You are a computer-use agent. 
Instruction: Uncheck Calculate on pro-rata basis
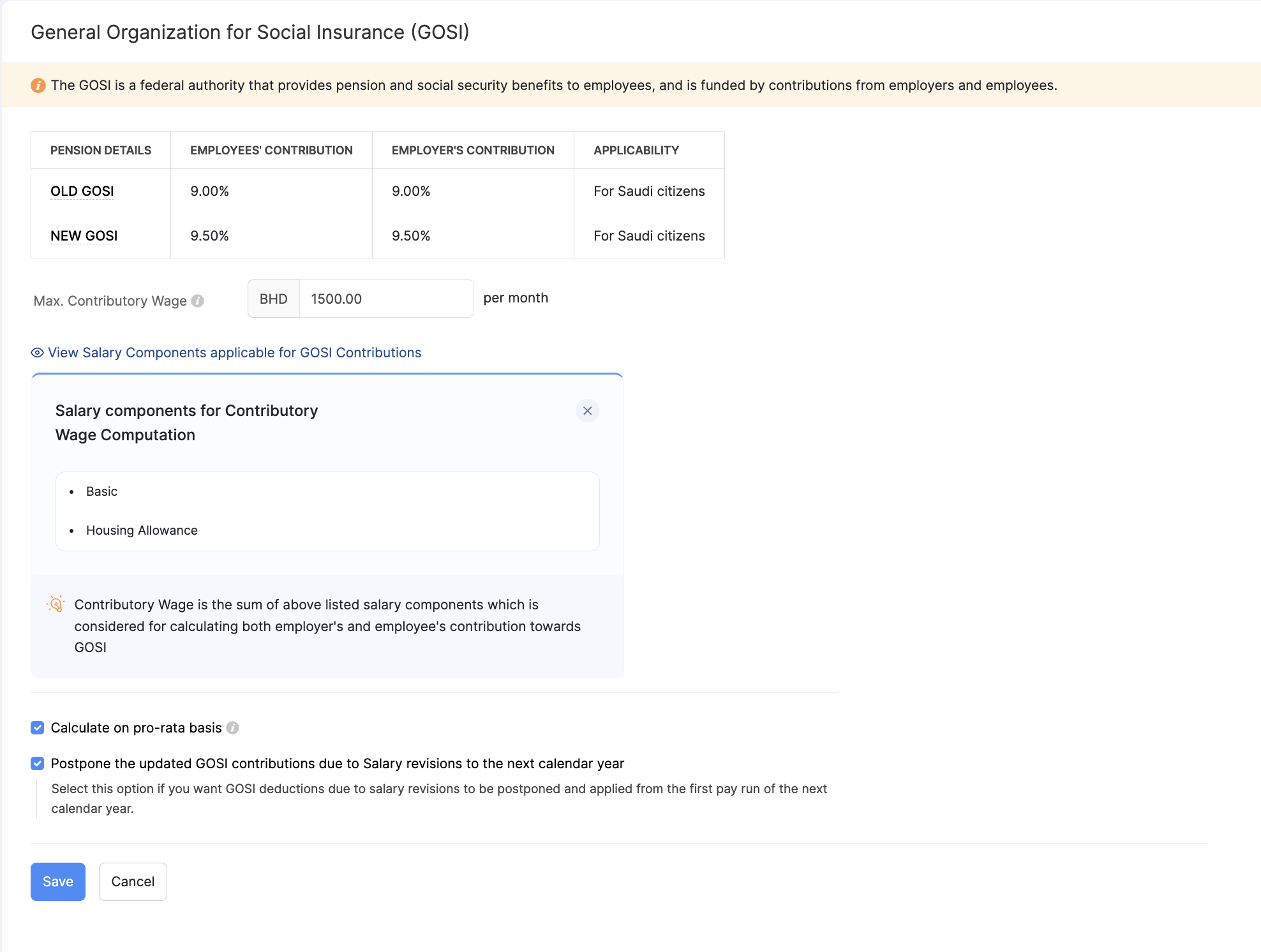point(38,728)
